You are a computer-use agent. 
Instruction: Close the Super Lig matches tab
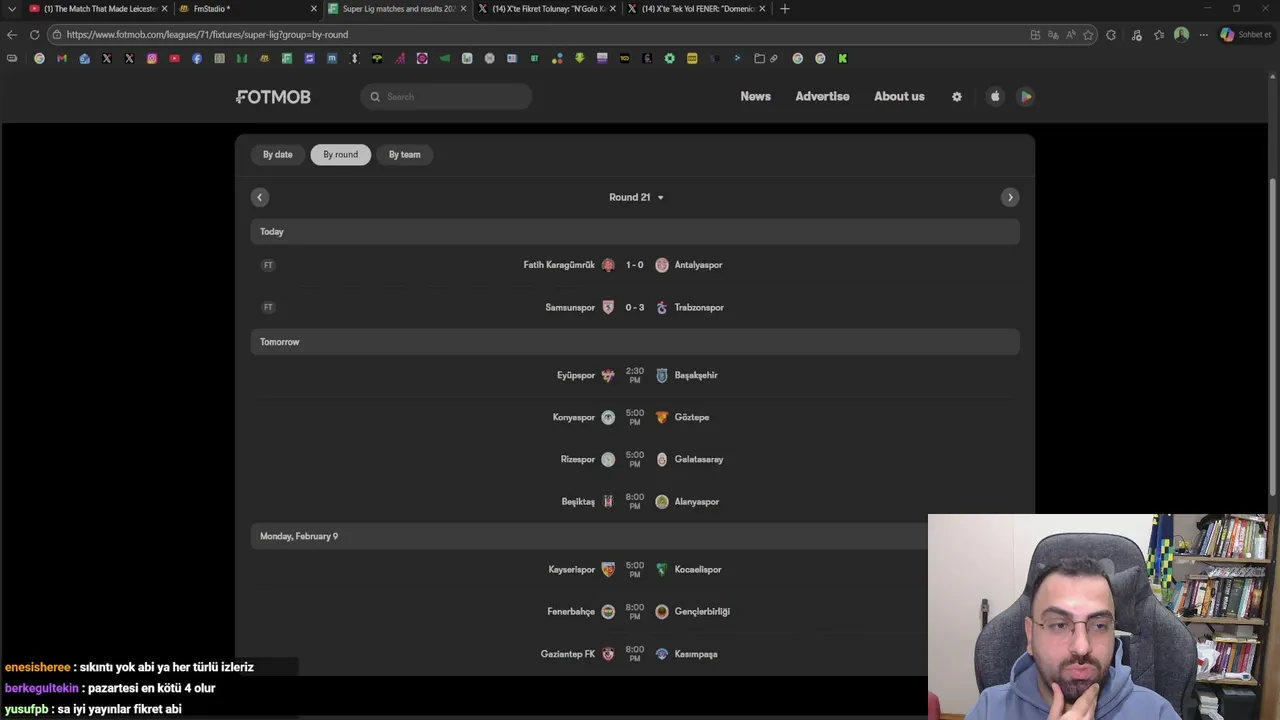point(463,9)
